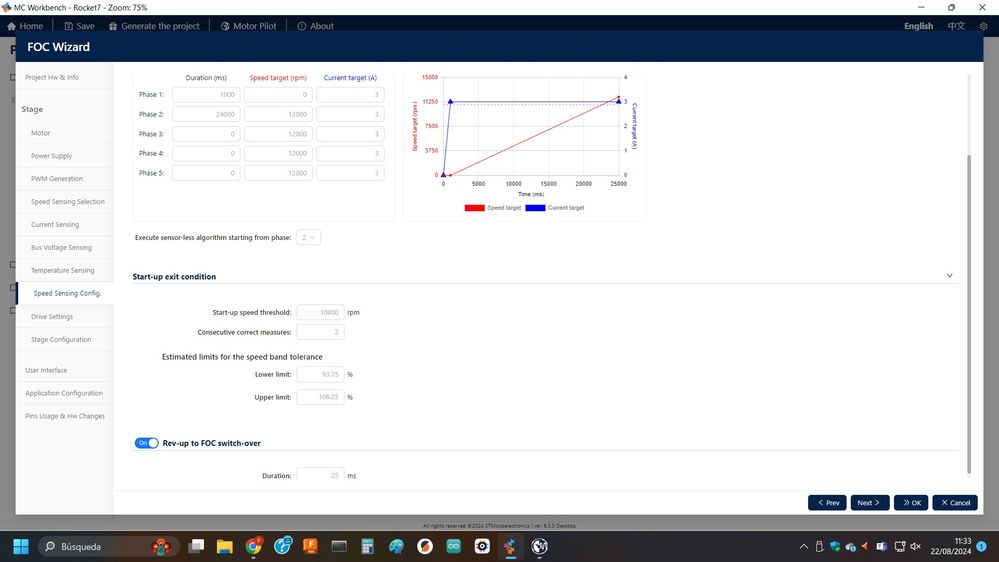
Task: Click the Generate the project icon
Action: [113, 26]
